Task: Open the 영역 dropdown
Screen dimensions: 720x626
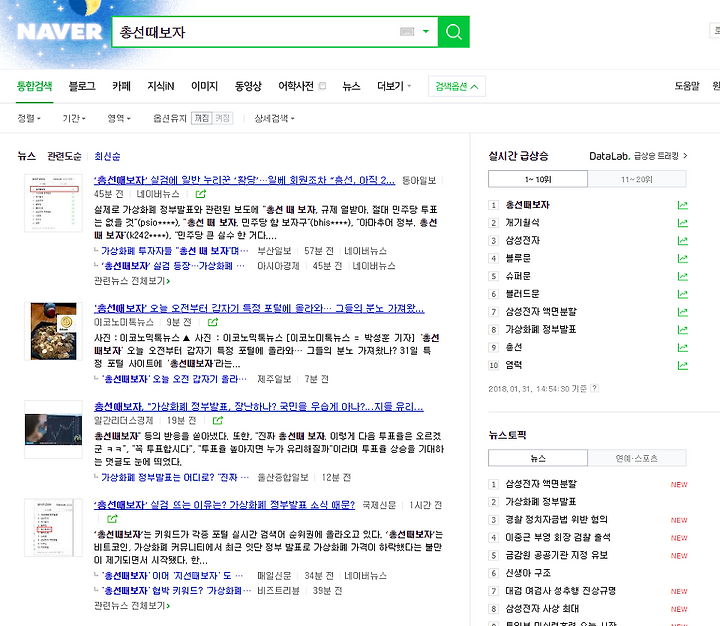Action: (119, 118)
